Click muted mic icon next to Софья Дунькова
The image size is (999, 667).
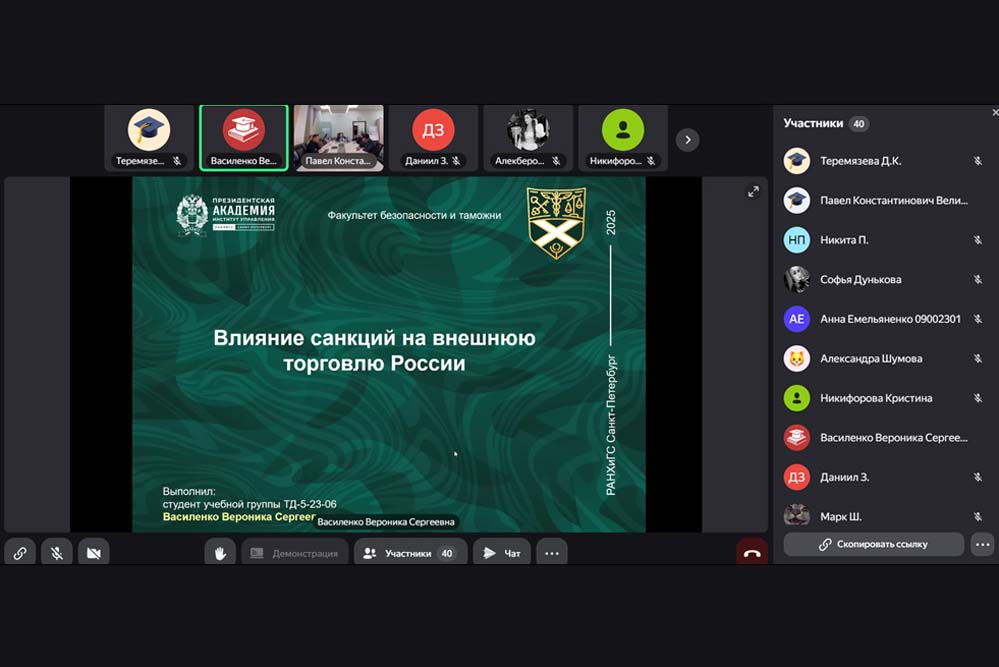point(978,280)
